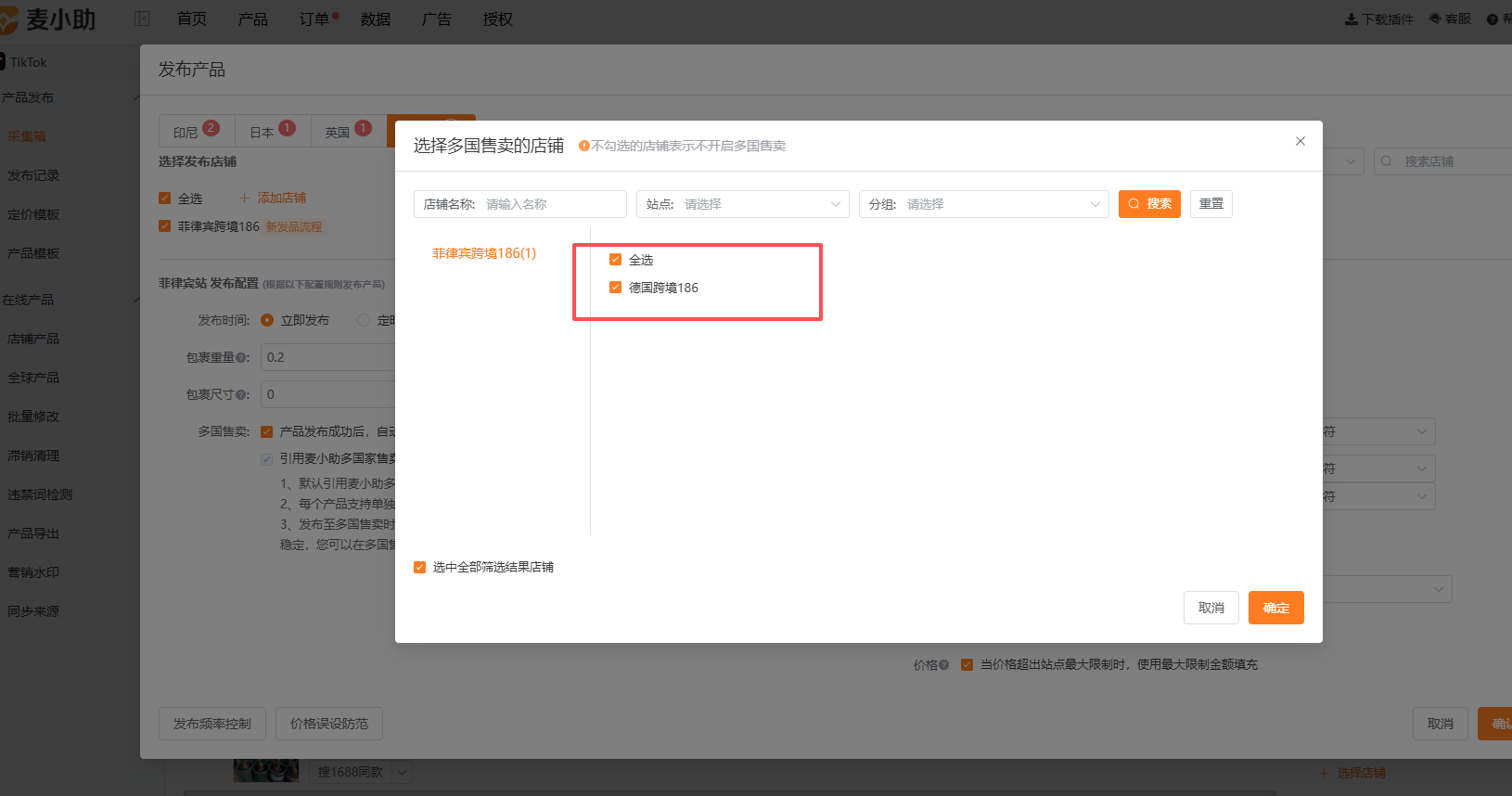Image resolution: width=1512 pixels, height=796 pixels.
Task: Close the multi-country store dialog
Action: click(1301, 141)
